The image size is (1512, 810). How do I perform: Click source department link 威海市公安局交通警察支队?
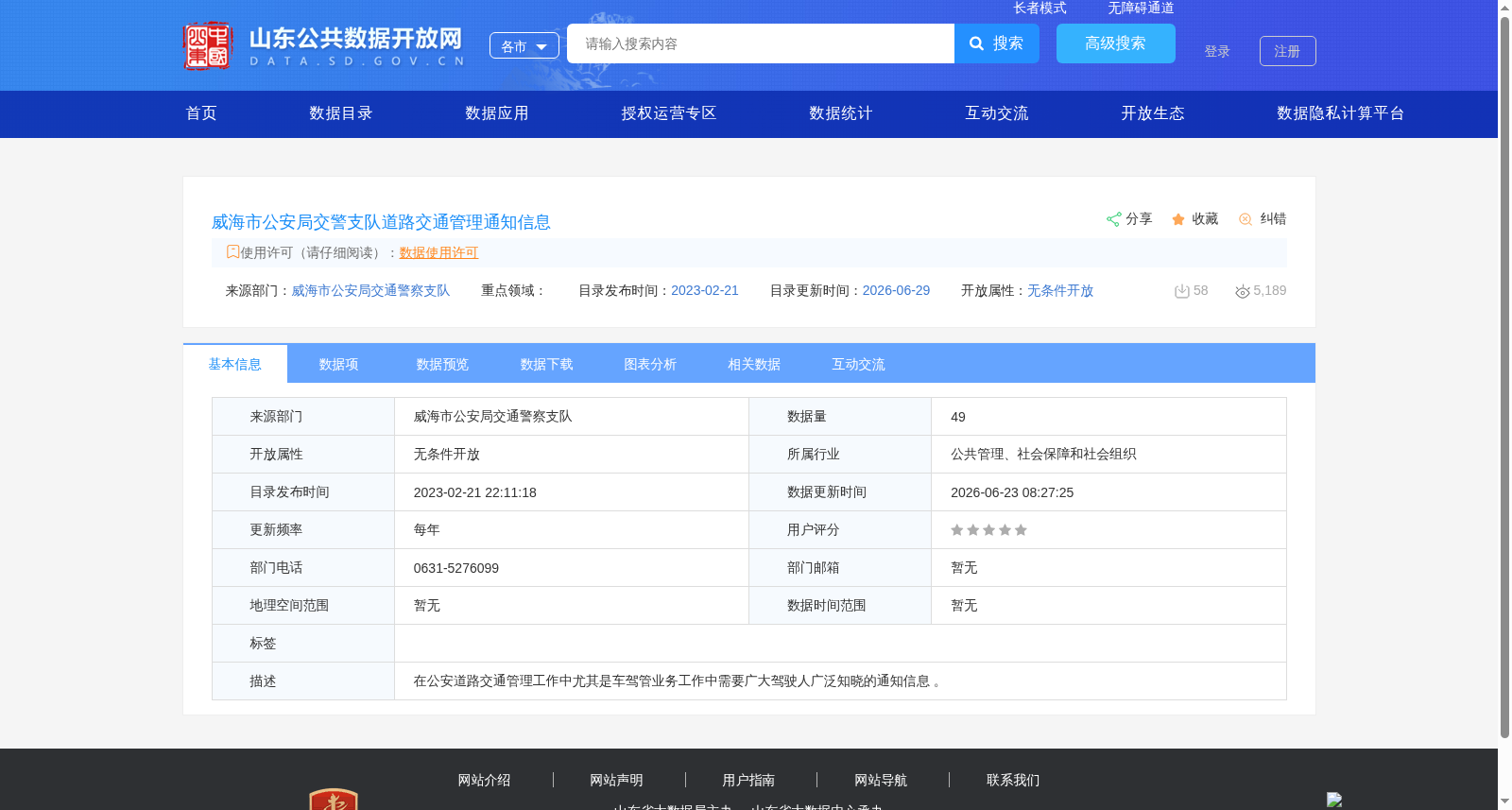370,290
